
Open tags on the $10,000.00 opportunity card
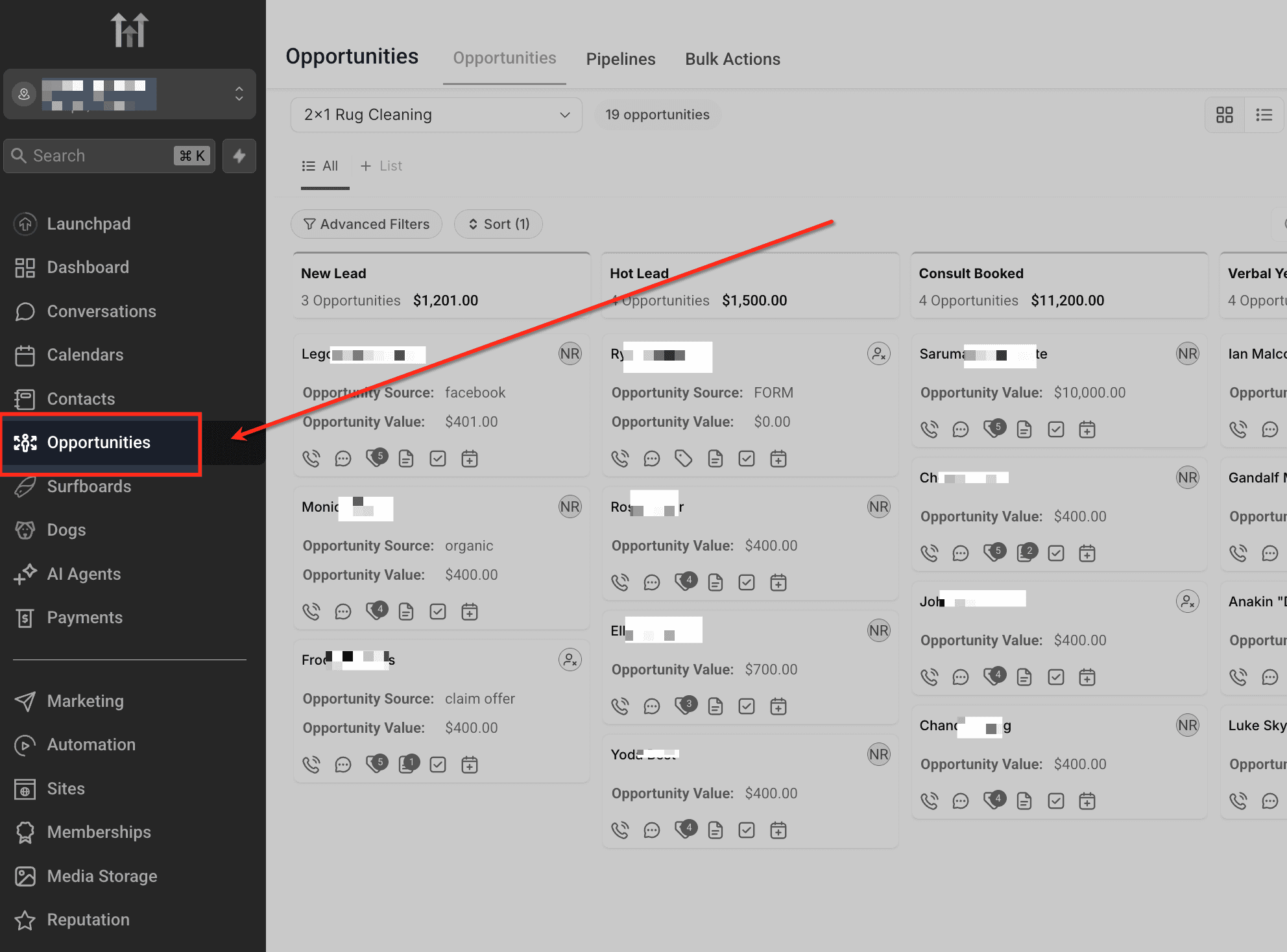(x=994, y=428)
